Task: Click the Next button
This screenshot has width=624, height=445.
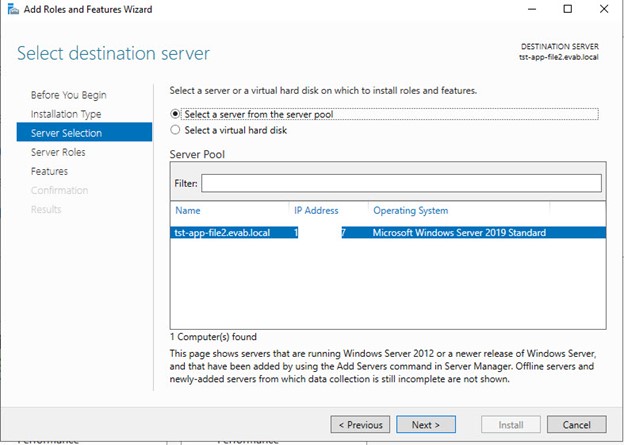Action: [426, 425]
